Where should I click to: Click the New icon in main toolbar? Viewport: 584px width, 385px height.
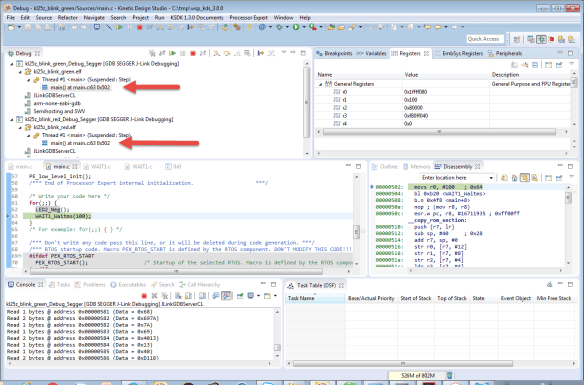coord(11,27)
